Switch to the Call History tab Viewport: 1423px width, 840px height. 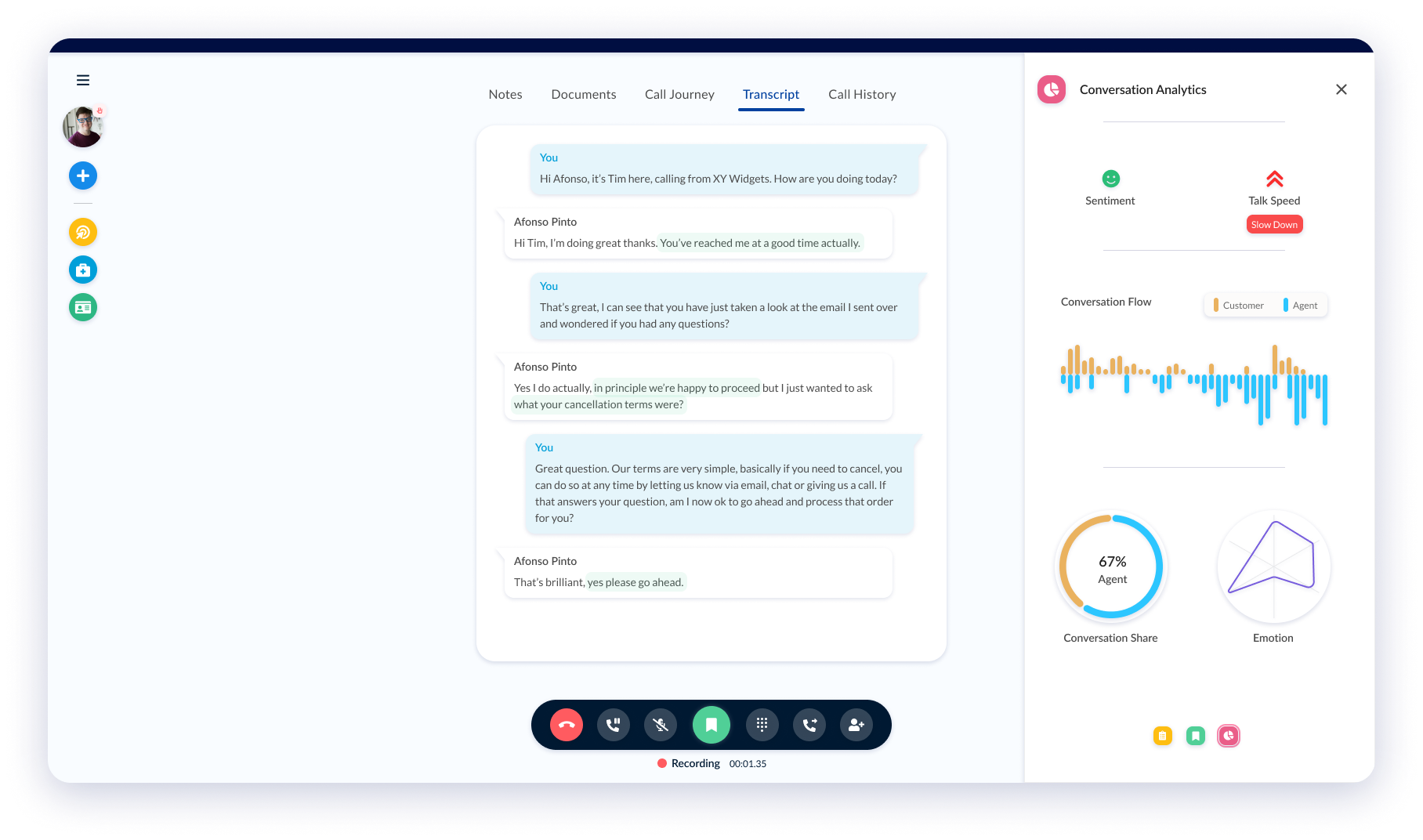862,94
